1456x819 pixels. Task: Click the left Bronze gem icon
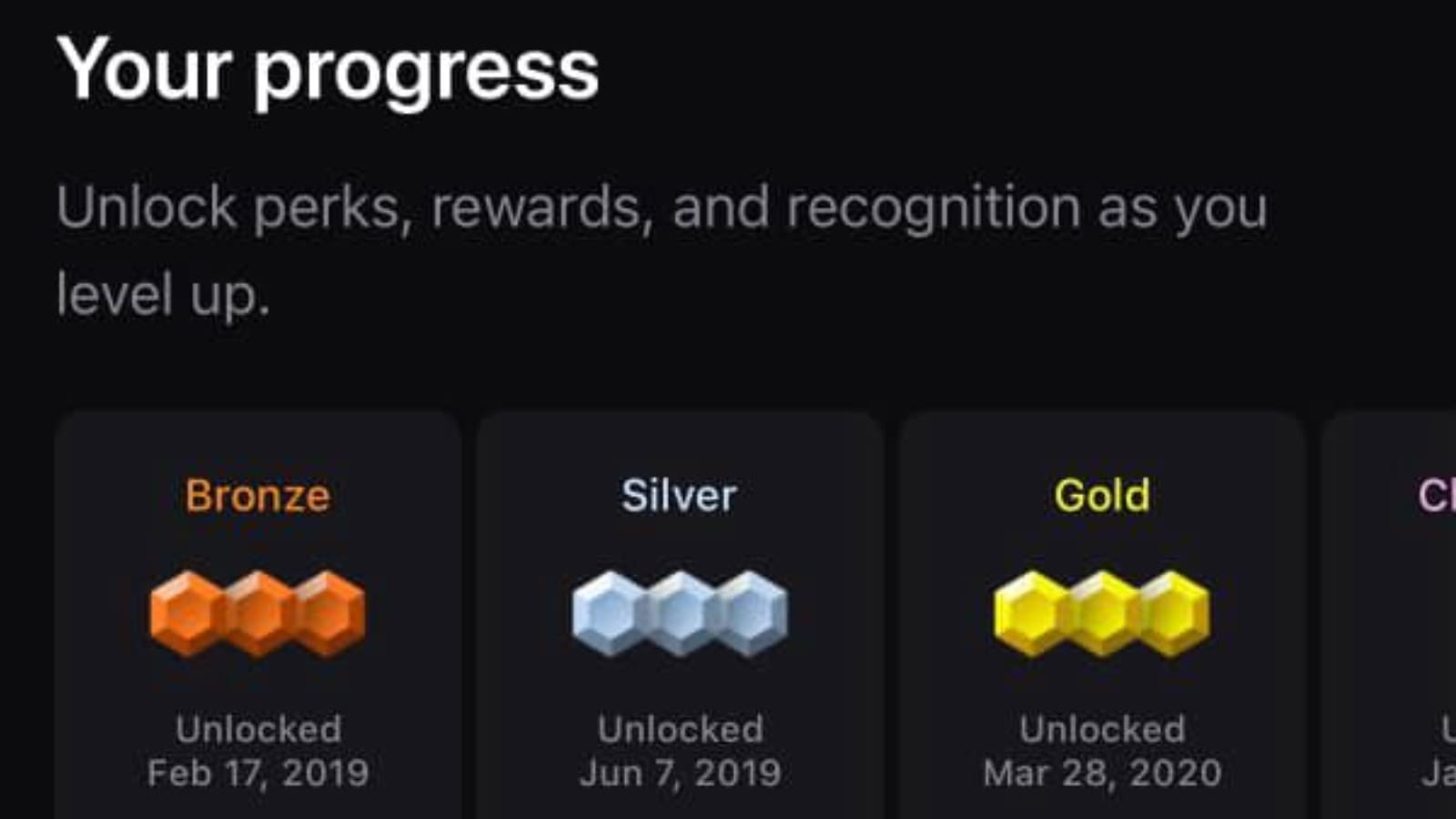[x=187, y=612]
